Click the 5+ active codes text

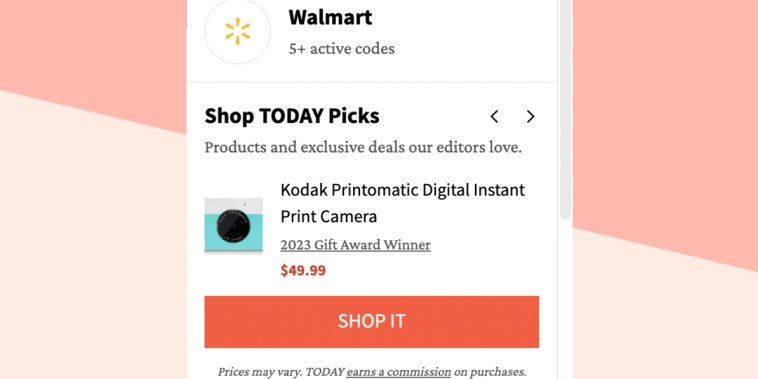(342, 49)
